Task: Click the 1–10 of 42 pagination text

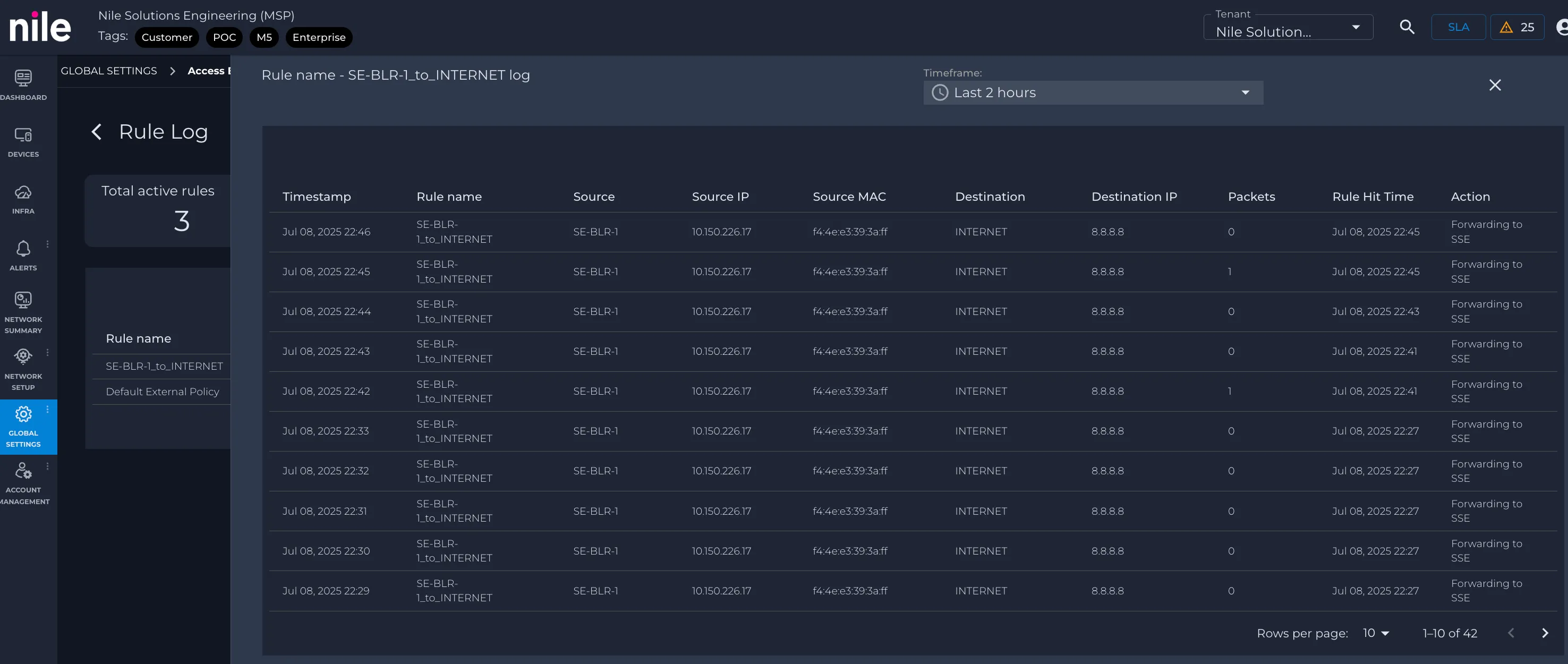Action: pos(1450,634)
